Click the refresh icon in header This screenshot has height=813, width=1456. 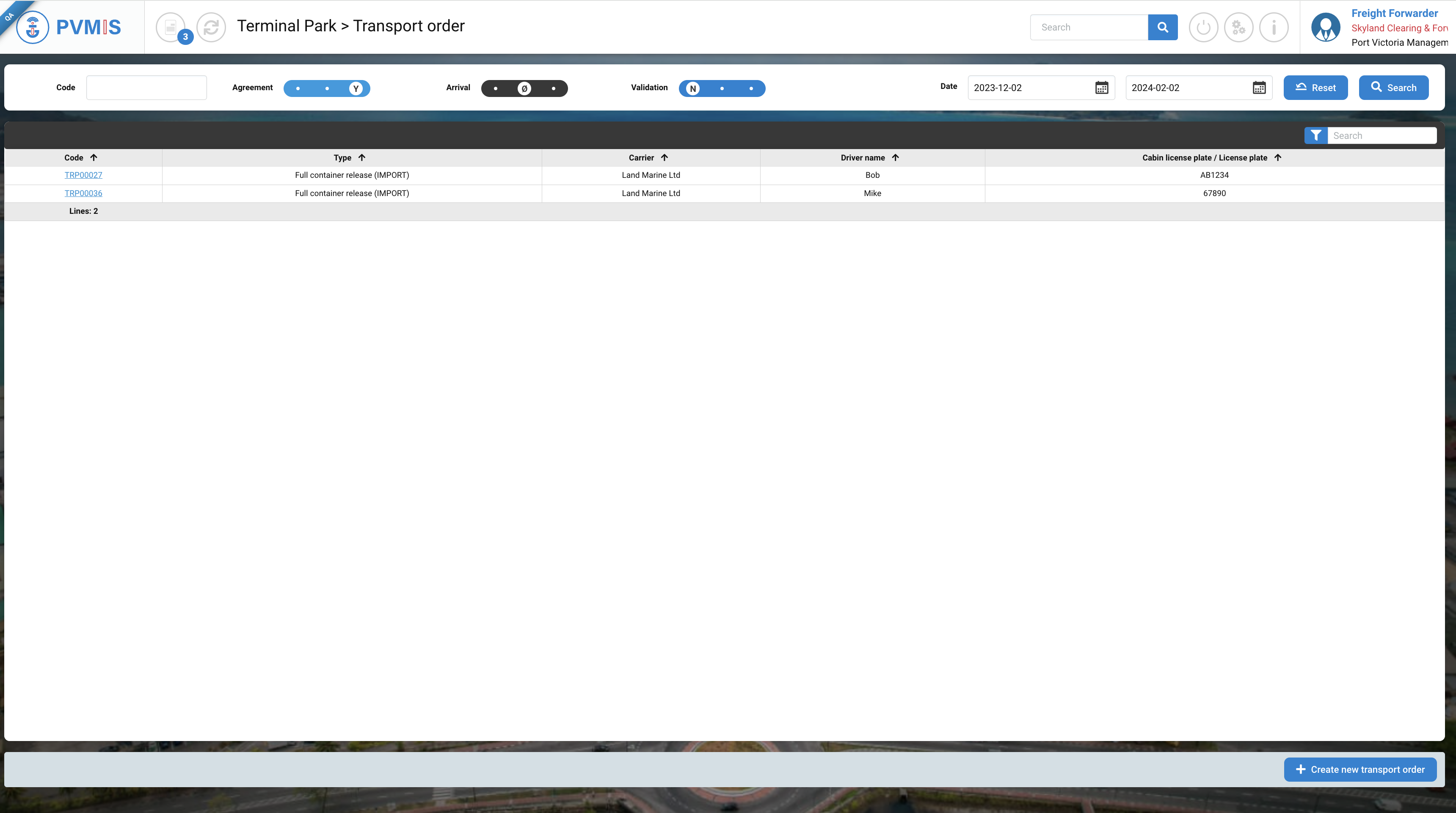[211, 27]
